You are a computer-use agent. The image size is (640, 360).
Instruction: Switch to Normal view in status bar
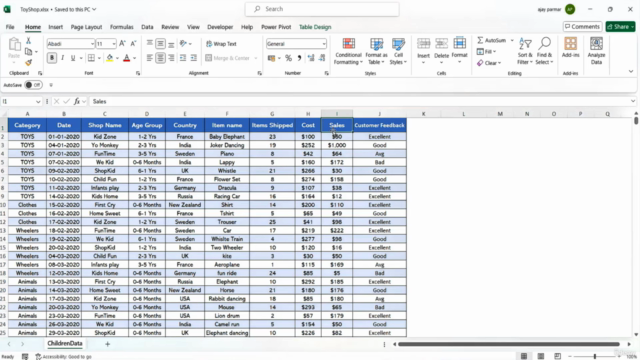(524, 356)
